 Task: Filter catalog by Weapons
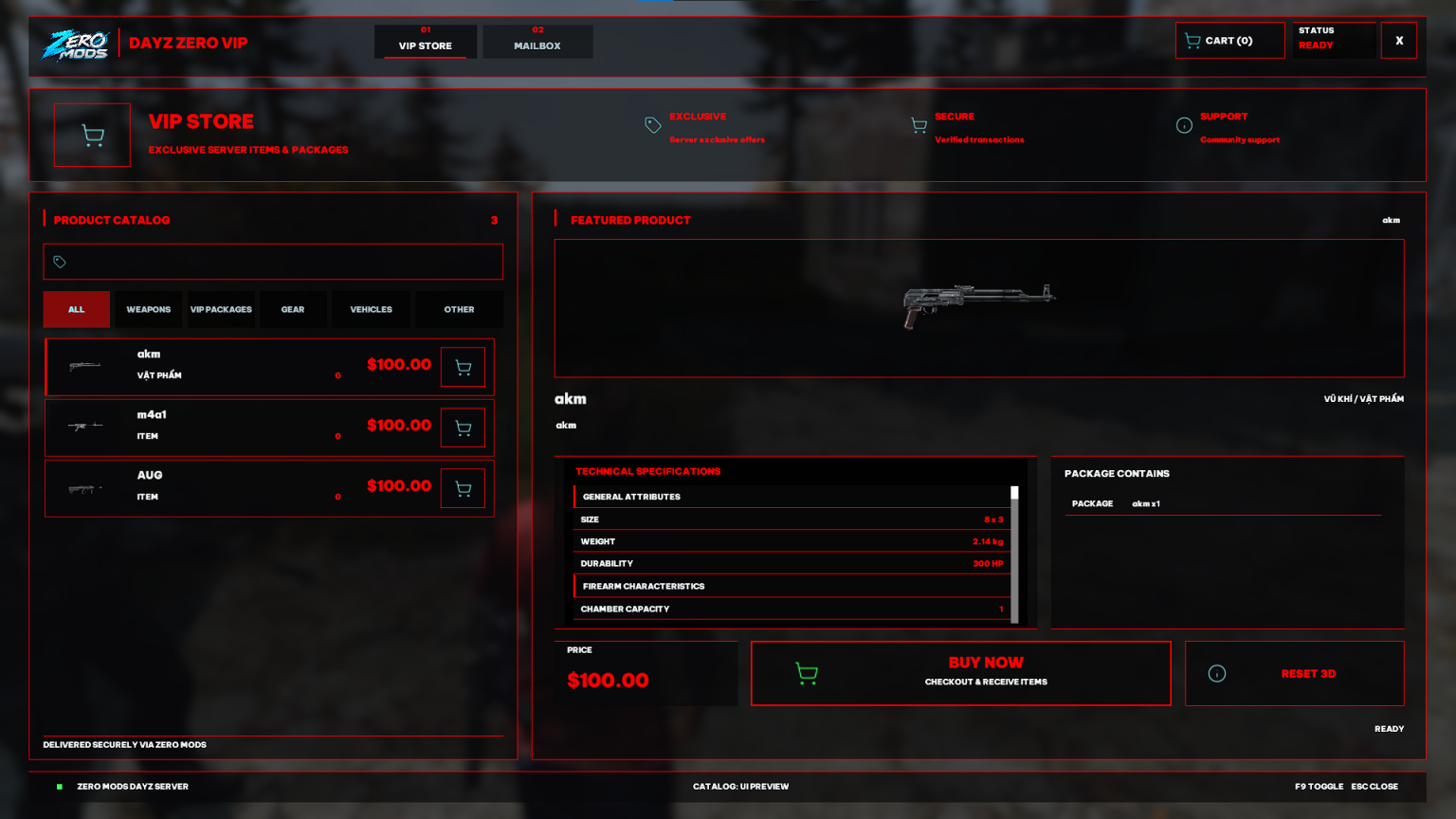(x=149, y=310)
